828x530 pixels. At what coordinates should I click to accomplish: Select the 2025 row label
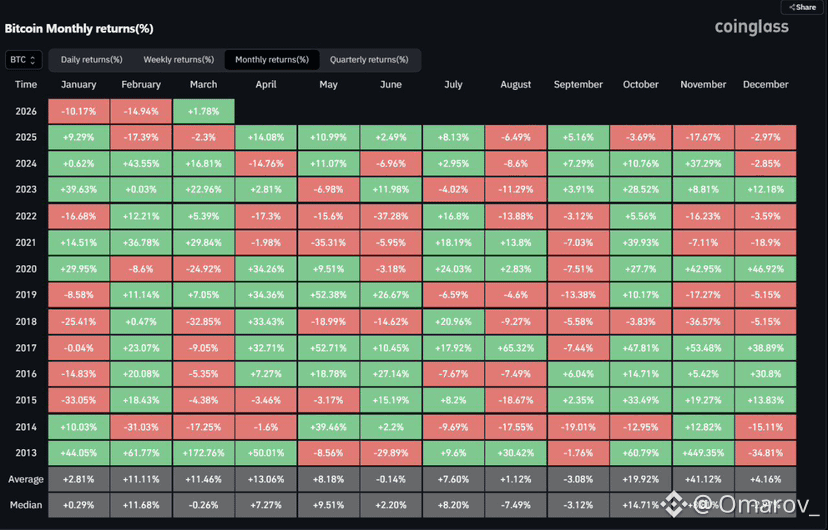point(26,137)
